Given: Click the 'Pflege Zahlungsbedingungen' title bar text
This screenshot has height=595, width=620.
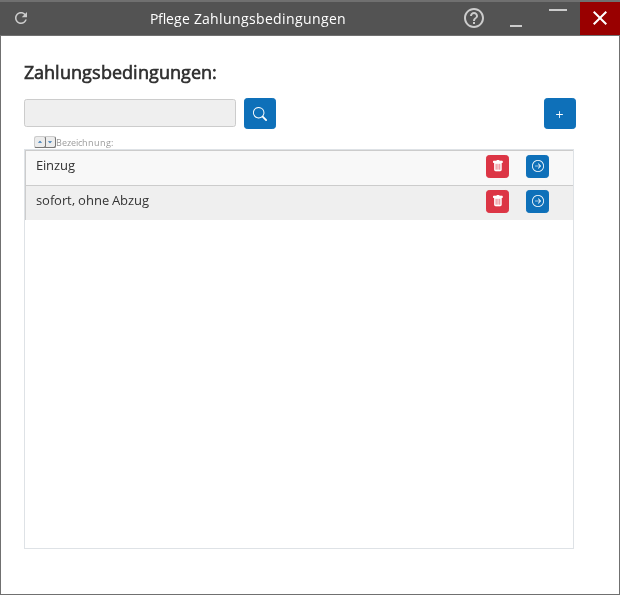Looking at the screenshot, I should pos(248,19).
